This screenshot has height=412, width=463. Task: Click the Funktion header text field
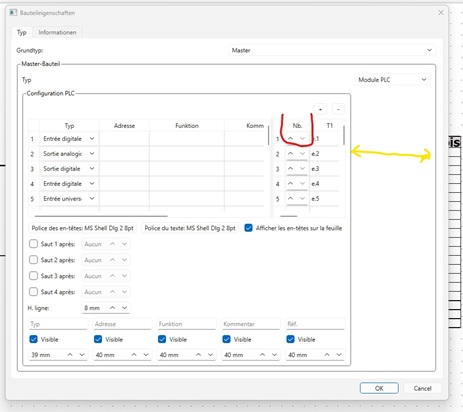click(x=186, y=324)
